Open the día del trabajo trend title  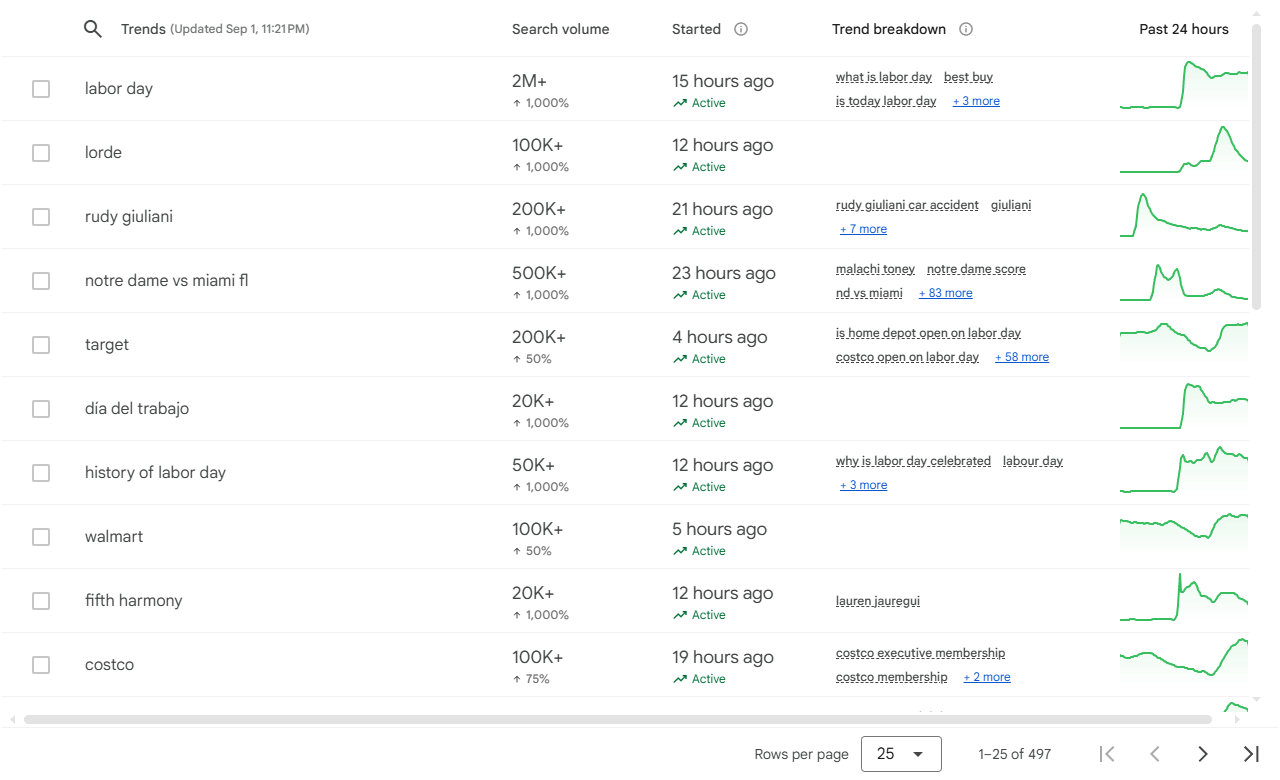(137, 409)
